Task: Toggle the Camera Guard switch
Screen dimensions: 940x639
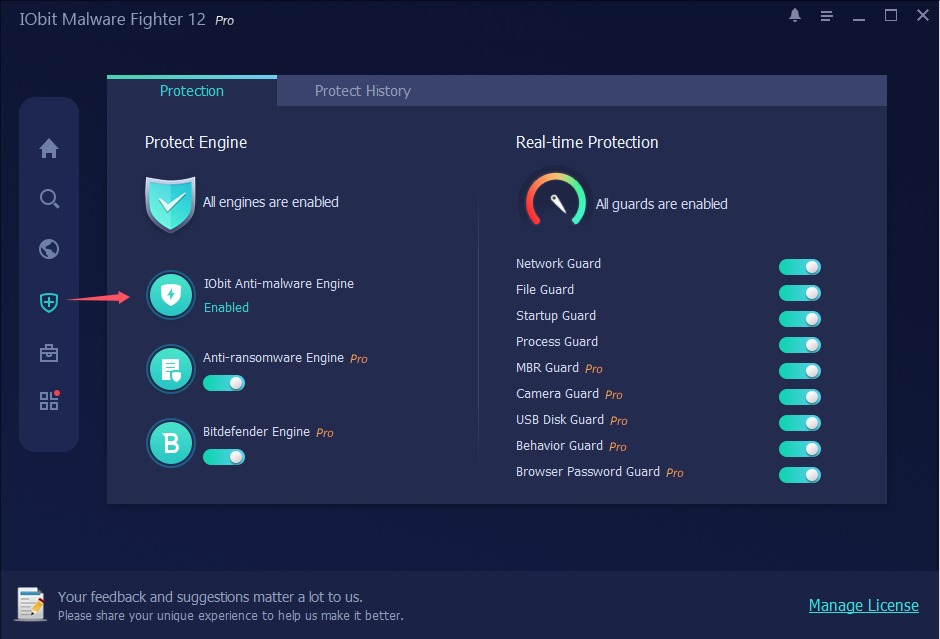Action: point(800,397)
